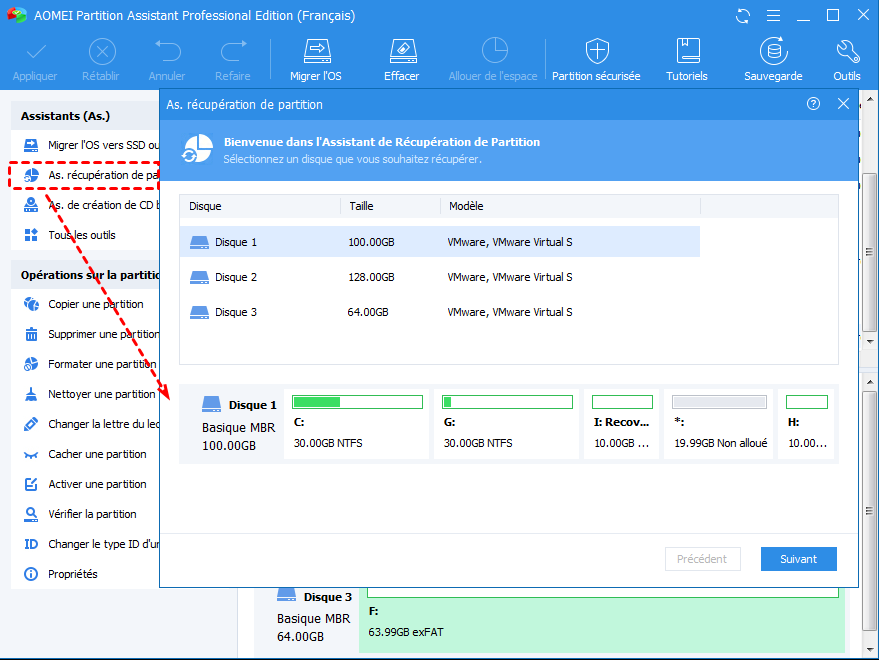Close the partition recovery dialog
879x660 pixels.
(843, 104)
